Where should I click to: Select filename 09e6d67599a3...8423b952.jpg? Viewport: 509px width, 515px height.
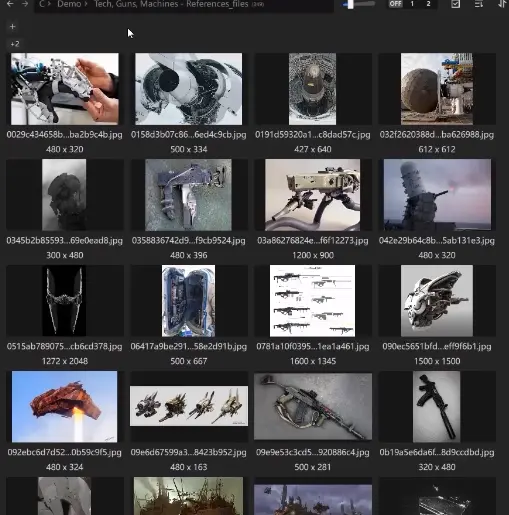(189, 452)
